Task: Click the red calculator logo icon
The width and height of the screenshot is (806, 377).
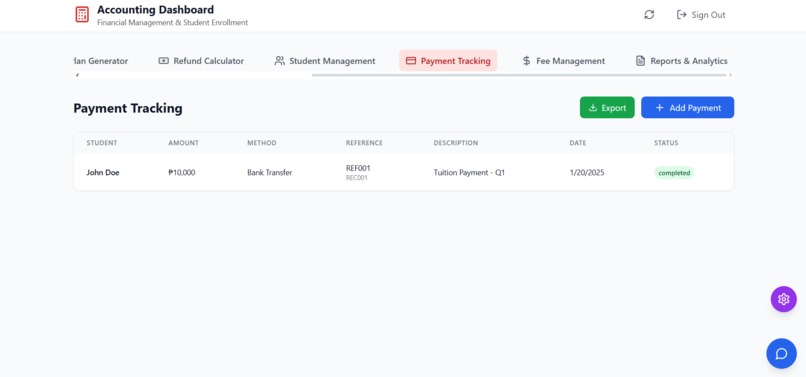Action: click(82, 14)
